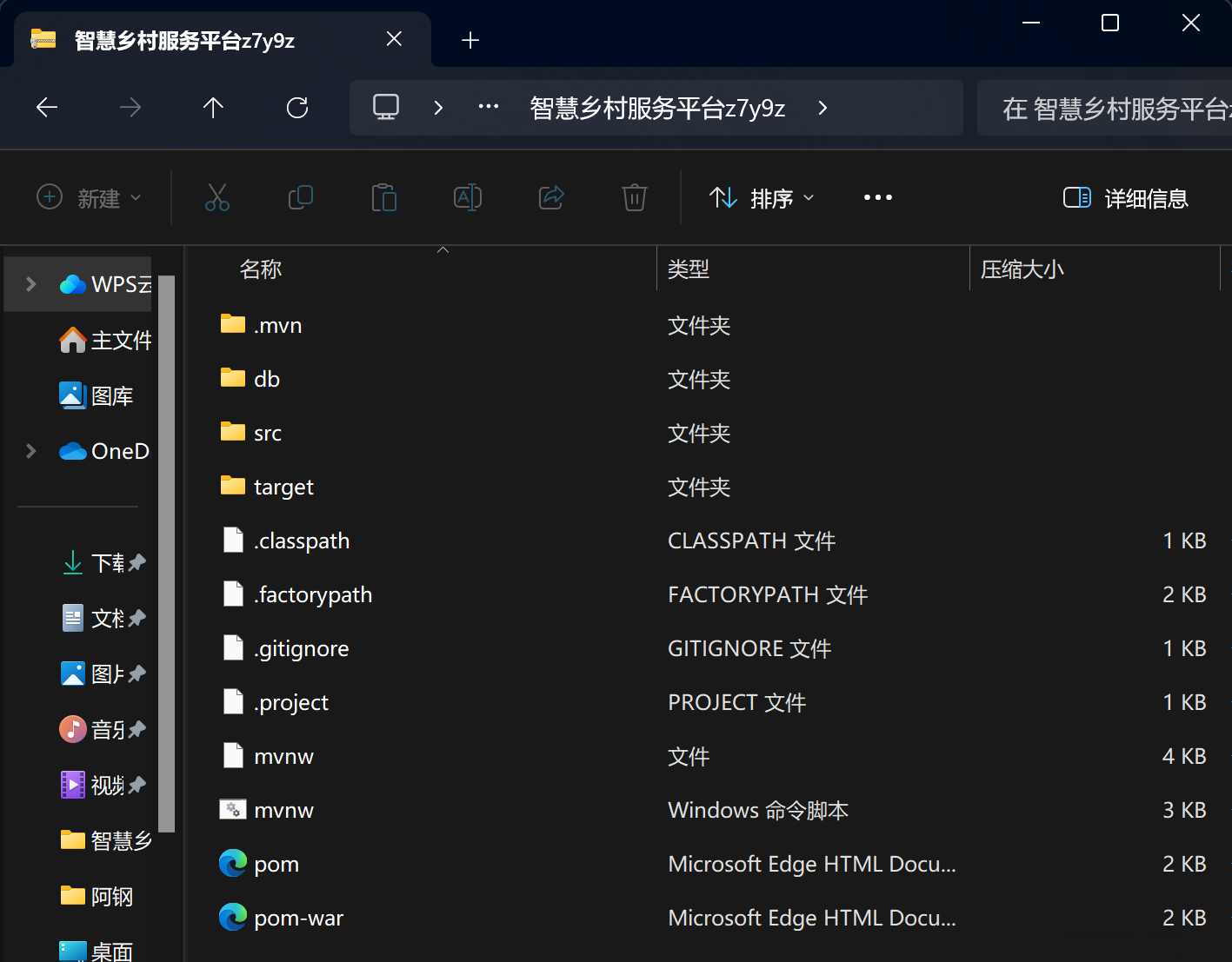This screenshot has width=1232, height=962.
Task: Open the Downloads quick access item
Action: [x=94, y=562]
